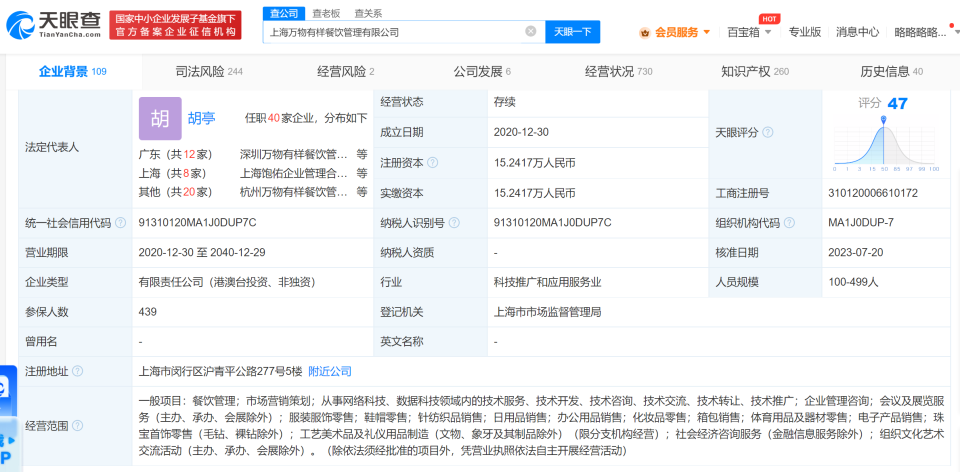The height and width of the screenshot is (472, 960).
Task: Click registered capital value beside 注册资本
Action: [x=534, y=163]
